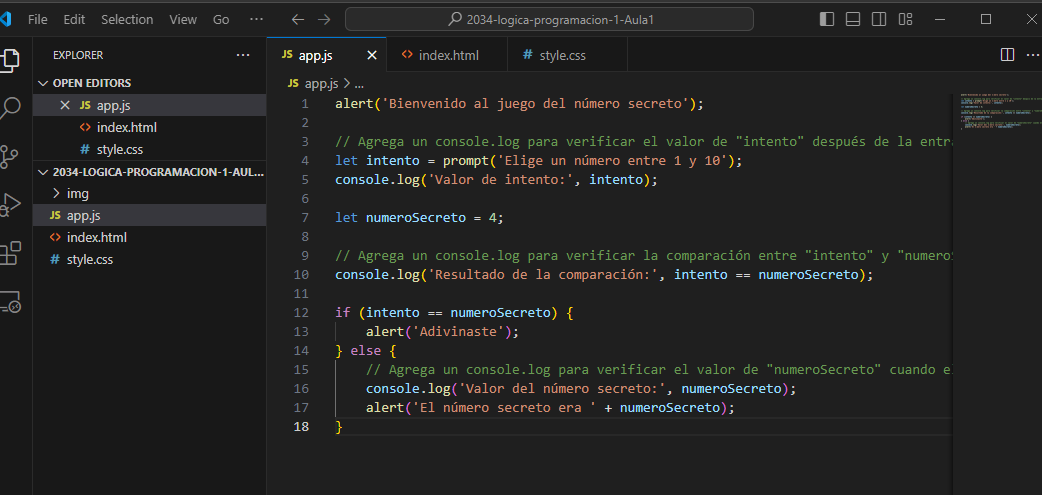Screen dimensions: 1042x495
Task: Open the File menu
Action: (x=37, y=19)
